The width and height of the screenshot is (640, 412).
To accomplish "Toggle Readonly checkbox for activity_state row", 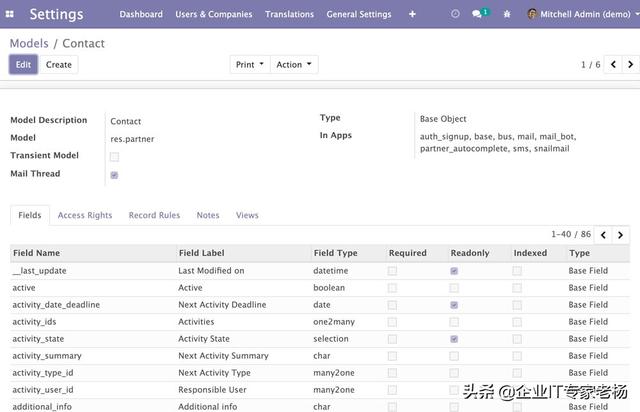I will [x=454, y=339].
